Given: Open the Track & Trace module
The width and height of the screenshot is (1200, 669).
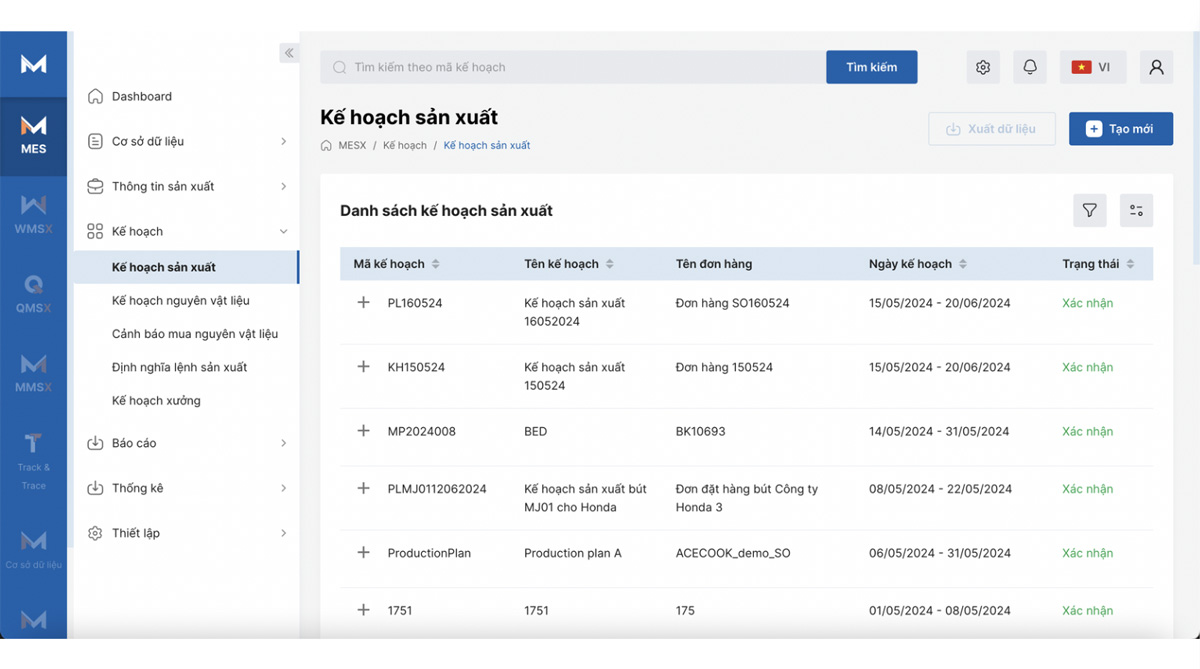Looking at the screenshot, I should pos(33,460).
